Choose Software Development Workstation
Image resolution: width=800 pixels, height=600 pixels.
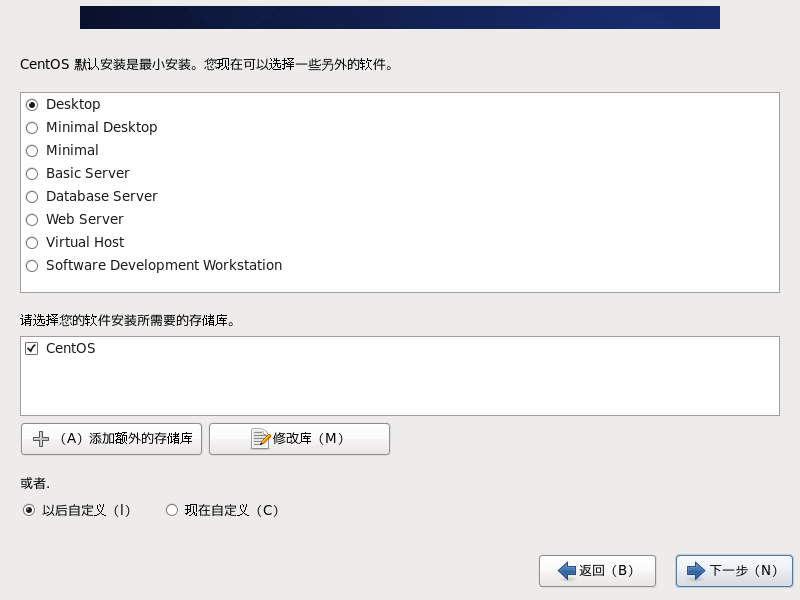pos(32,266)
